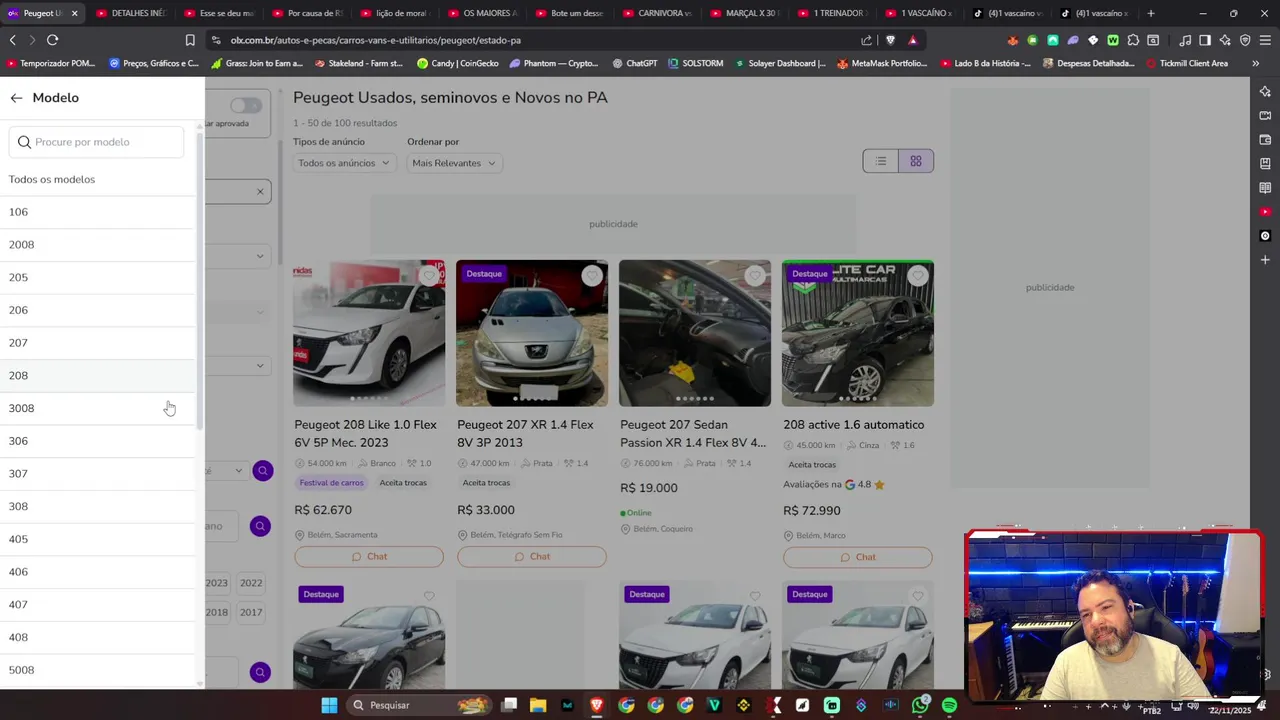Click the search magnifier in the model field
This screenshot has height=720, width=1280.
24,142
